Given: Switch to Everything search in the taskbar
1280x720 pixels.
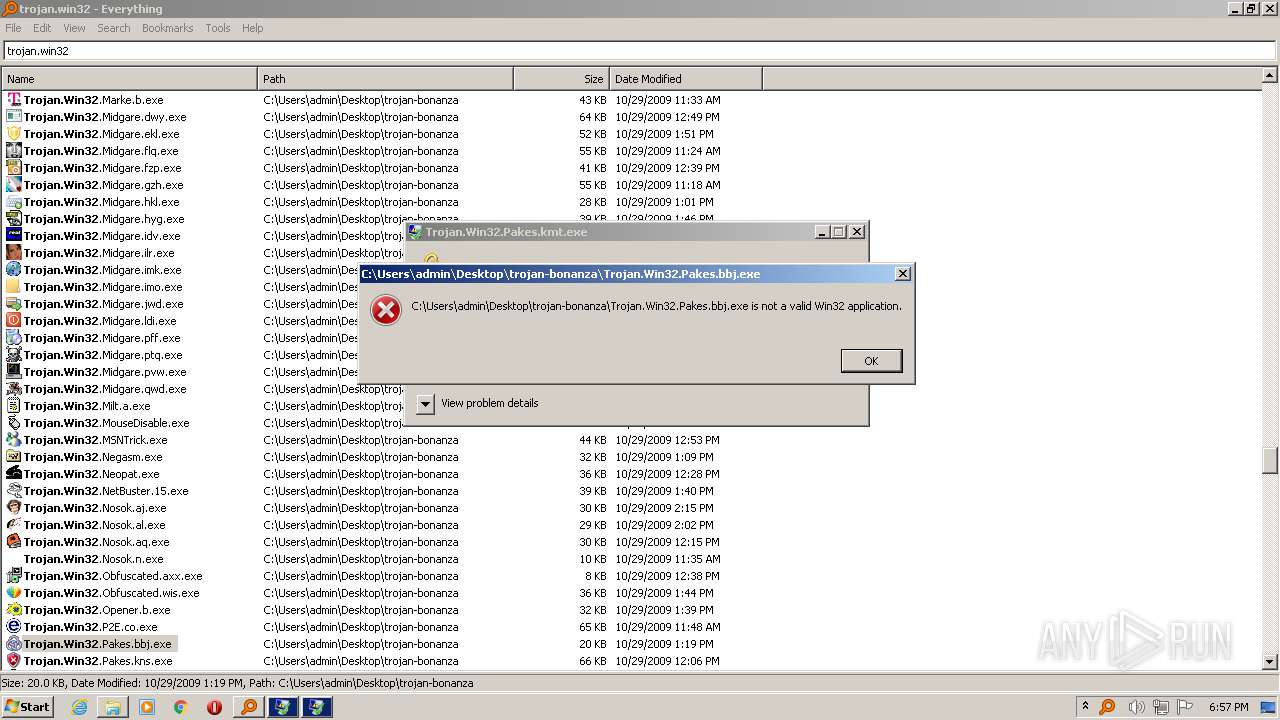Looking at the screenshot, I should [x=249, y=707].
